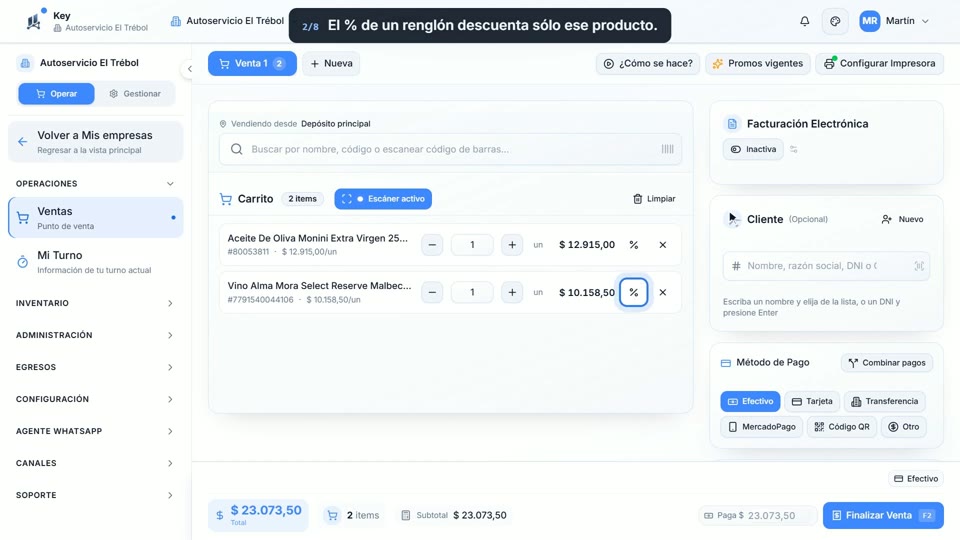Image resolution: width=960 pixels, height=540 pixels.
Task: Decrease Aceite De Oliva quantity
Action: coord(432,245)
